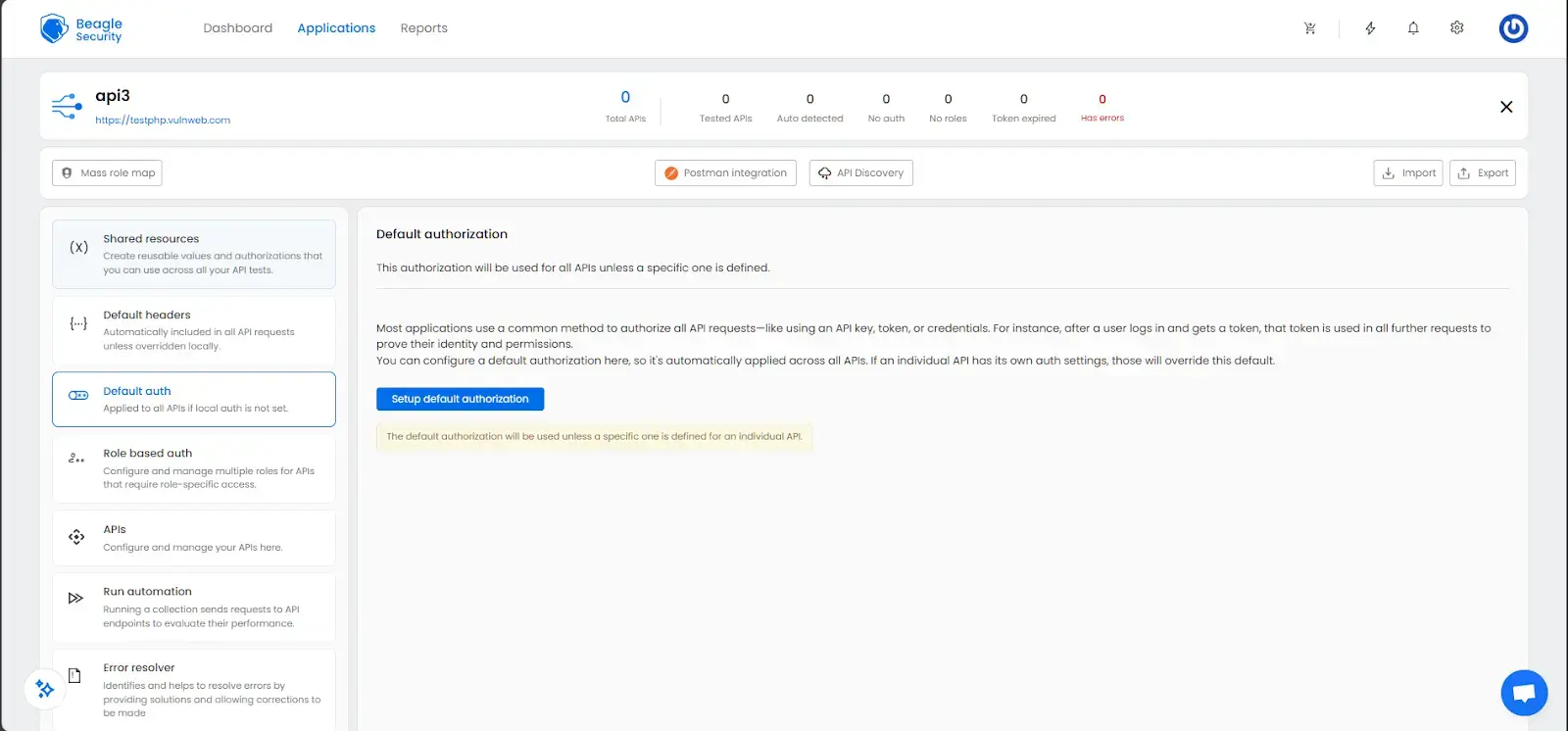Click the Default authorization heading

click(442, 234)
